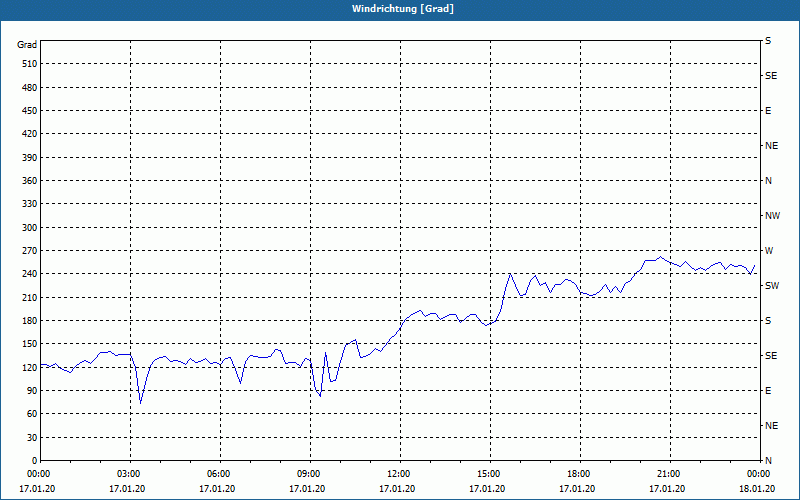Select the y-axis value 90
800x500 pixels.
click(x=32, y=391)
